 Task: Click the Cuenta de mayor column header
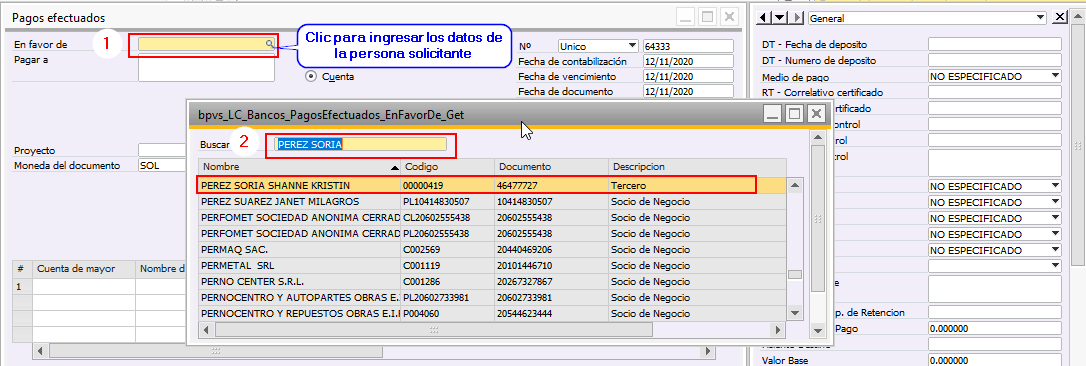coord(84,269)
